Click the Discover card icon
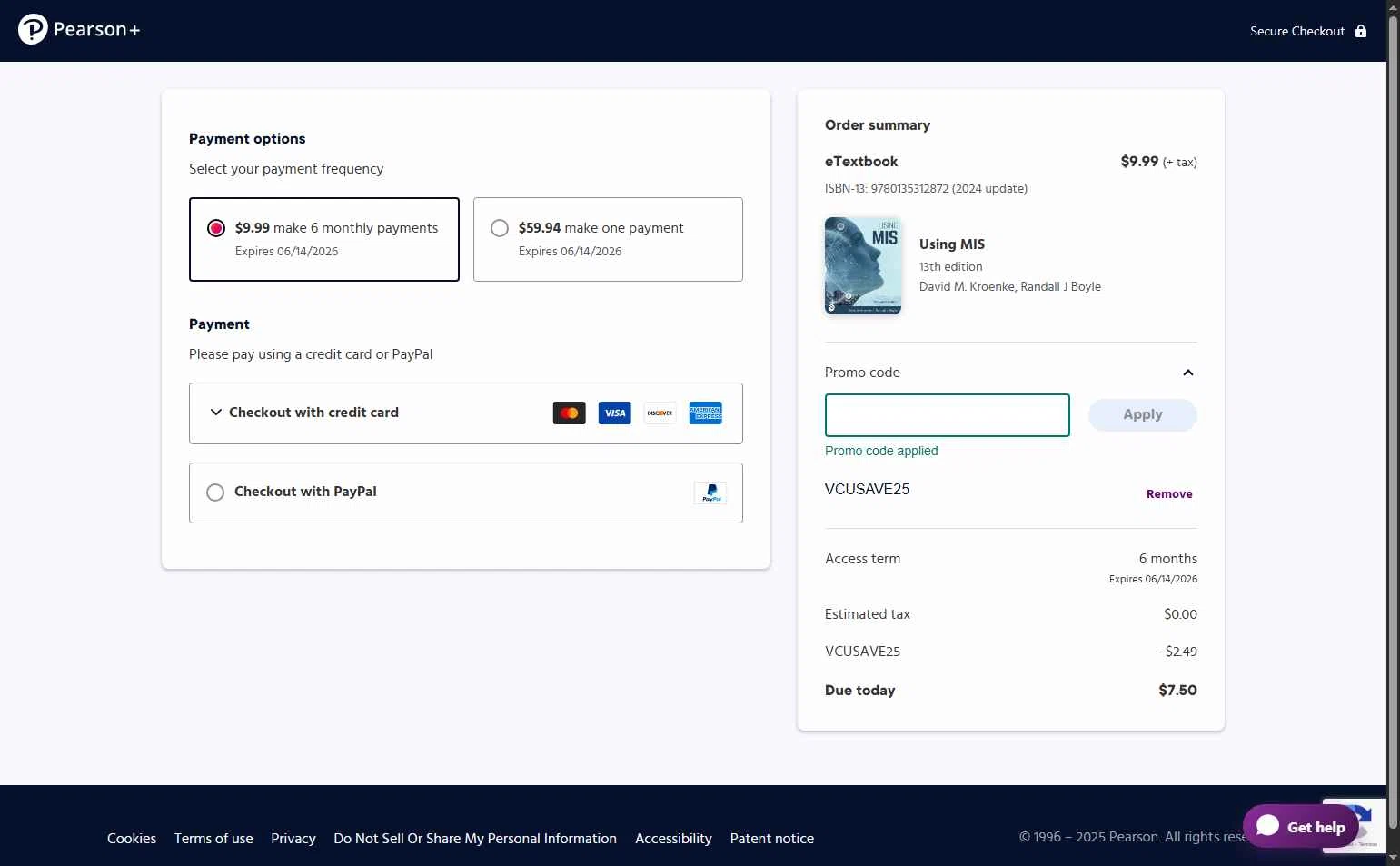 point(660,413)
